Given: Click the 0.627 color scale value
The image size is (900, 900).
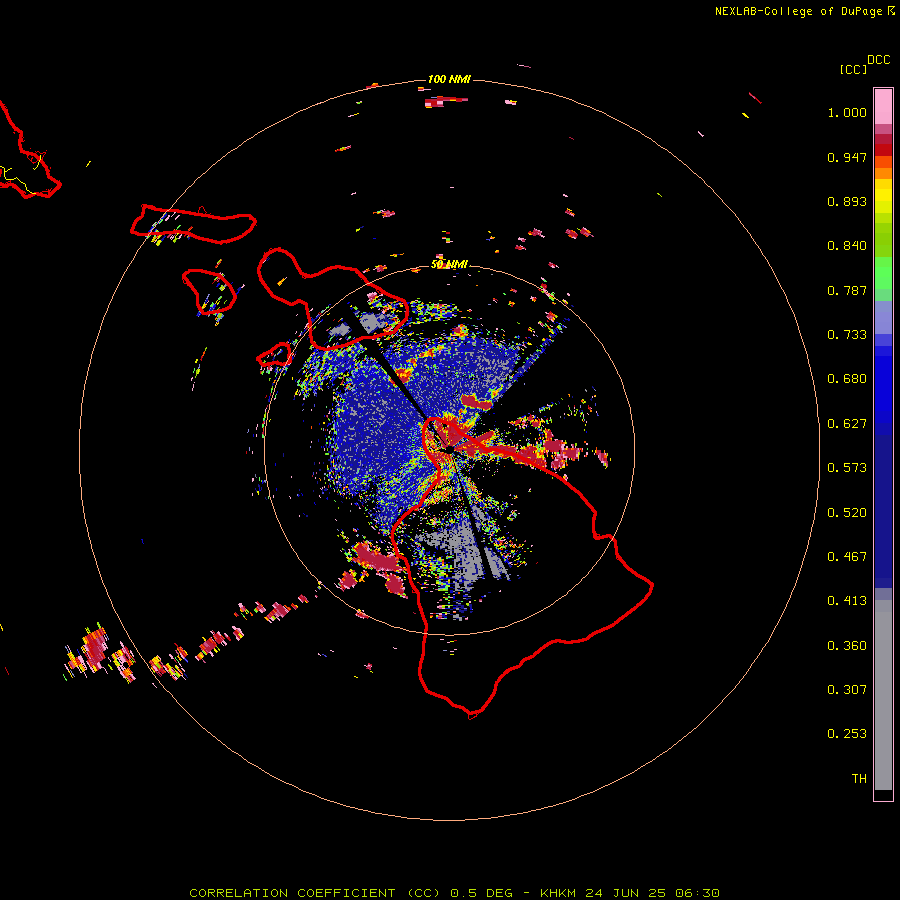Looking at the screenshot, I should (847, 424).
